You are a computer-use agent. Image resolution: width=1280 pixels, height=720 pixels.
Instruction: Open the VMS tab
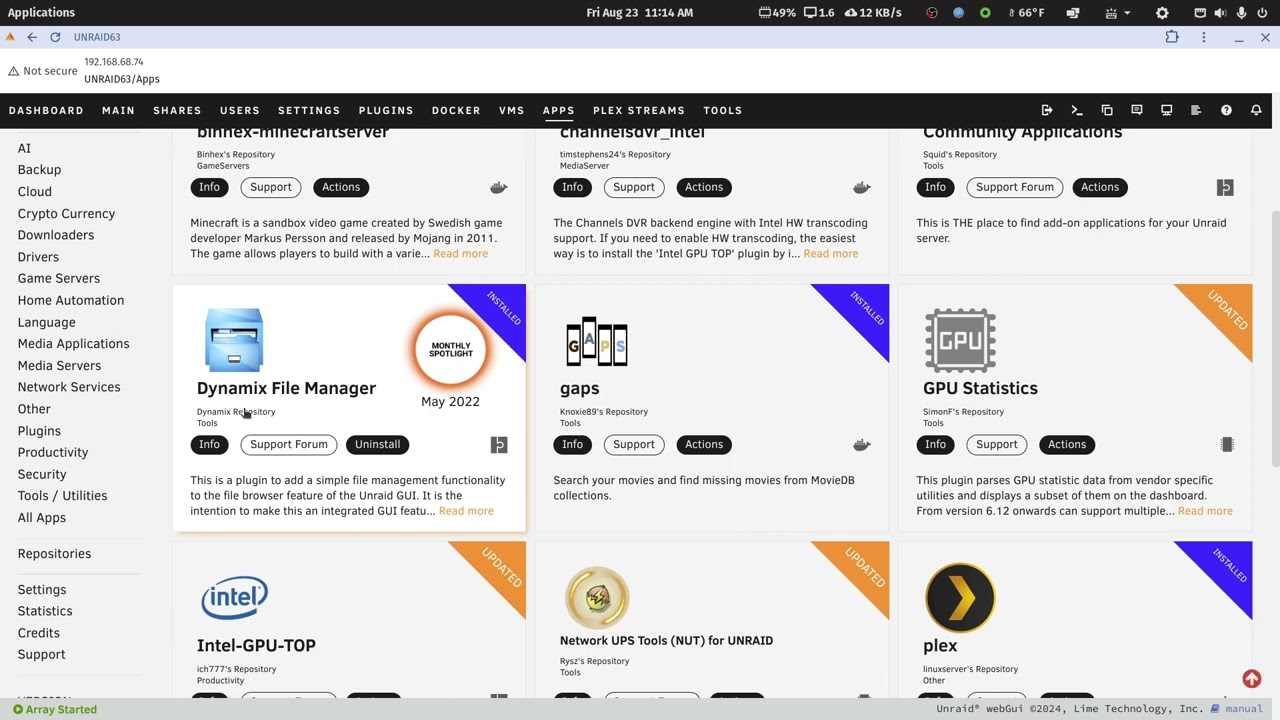click(512, 110)
